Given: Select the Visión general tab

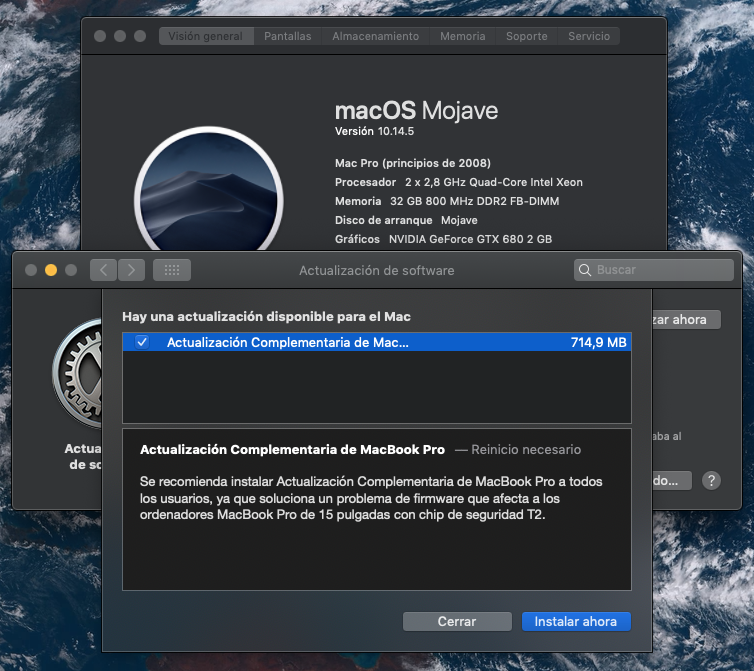Looking at the screenshot, I should [206, 36].
